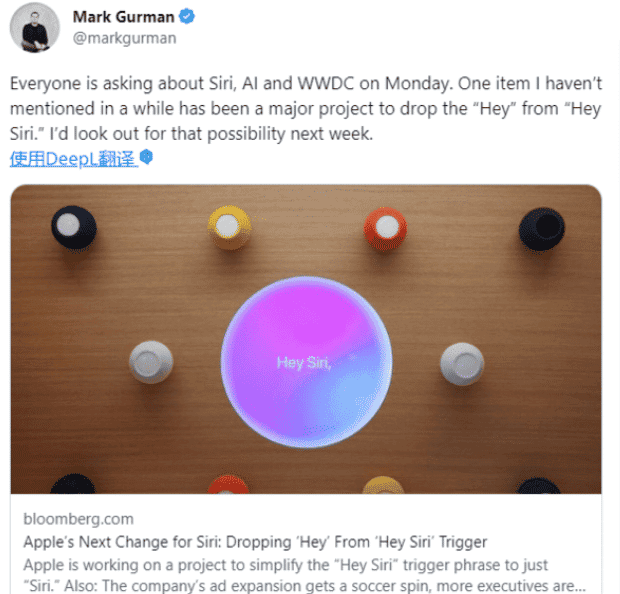The image size is (620, 594).
Task: Open Mark Gurman's profile avatar
Action: (x=34, y=27)
